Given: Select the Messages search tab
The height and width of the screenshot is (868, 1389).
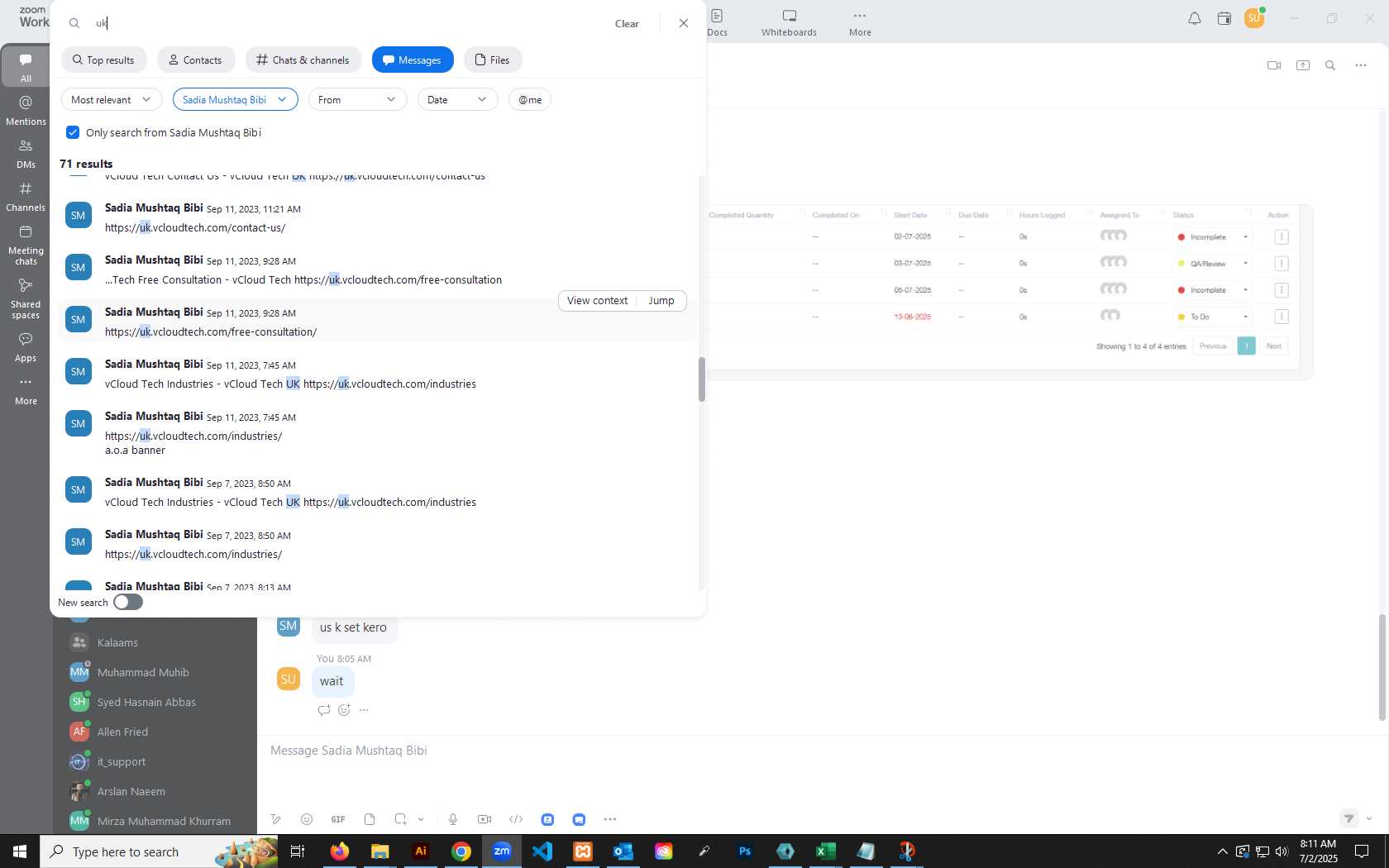Looking at the screenshot, I should coord(413,60).
